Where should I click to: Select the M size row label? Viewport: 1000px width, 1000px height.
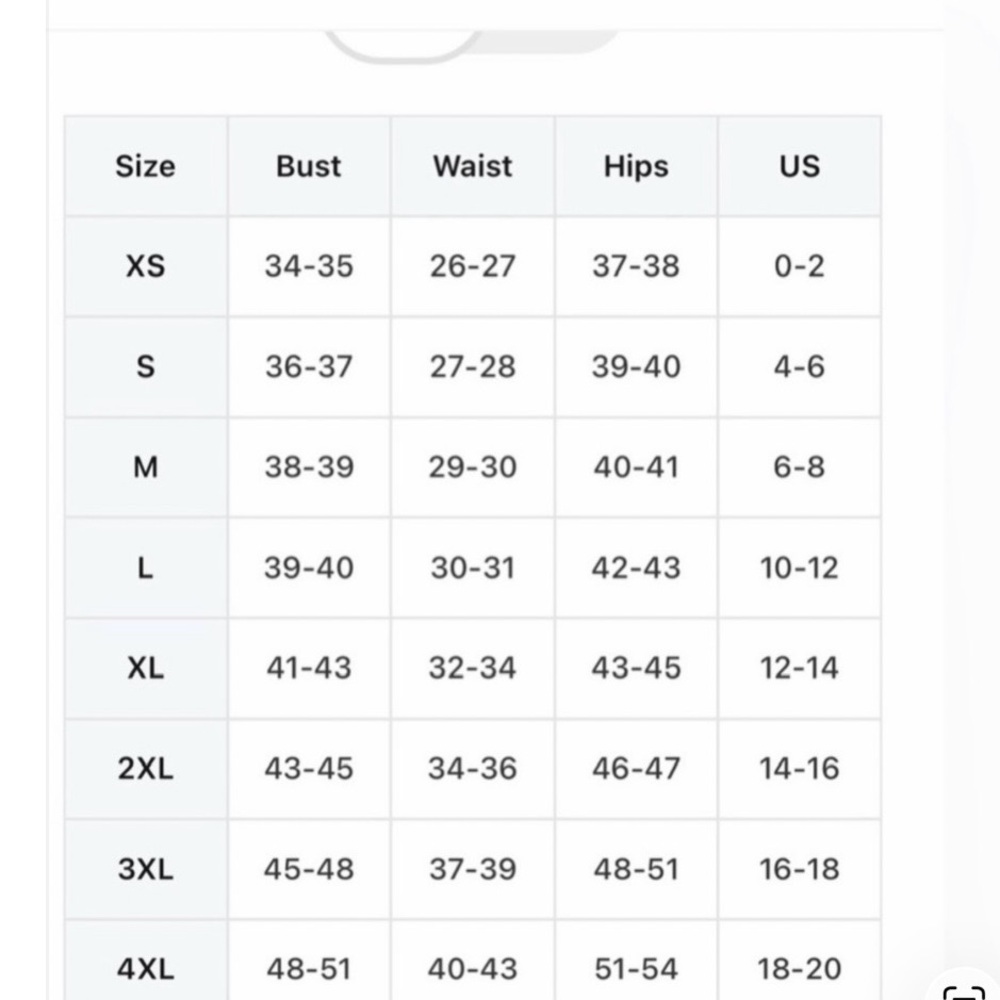[x=146, y=467]
